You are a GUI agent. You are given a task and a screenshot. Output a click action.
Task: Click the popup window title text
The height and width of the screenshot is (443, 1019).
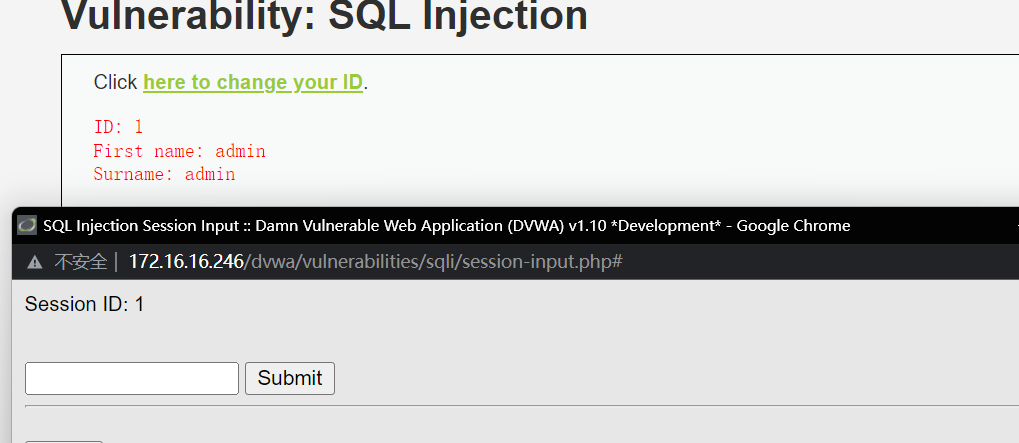click(446, 225)
